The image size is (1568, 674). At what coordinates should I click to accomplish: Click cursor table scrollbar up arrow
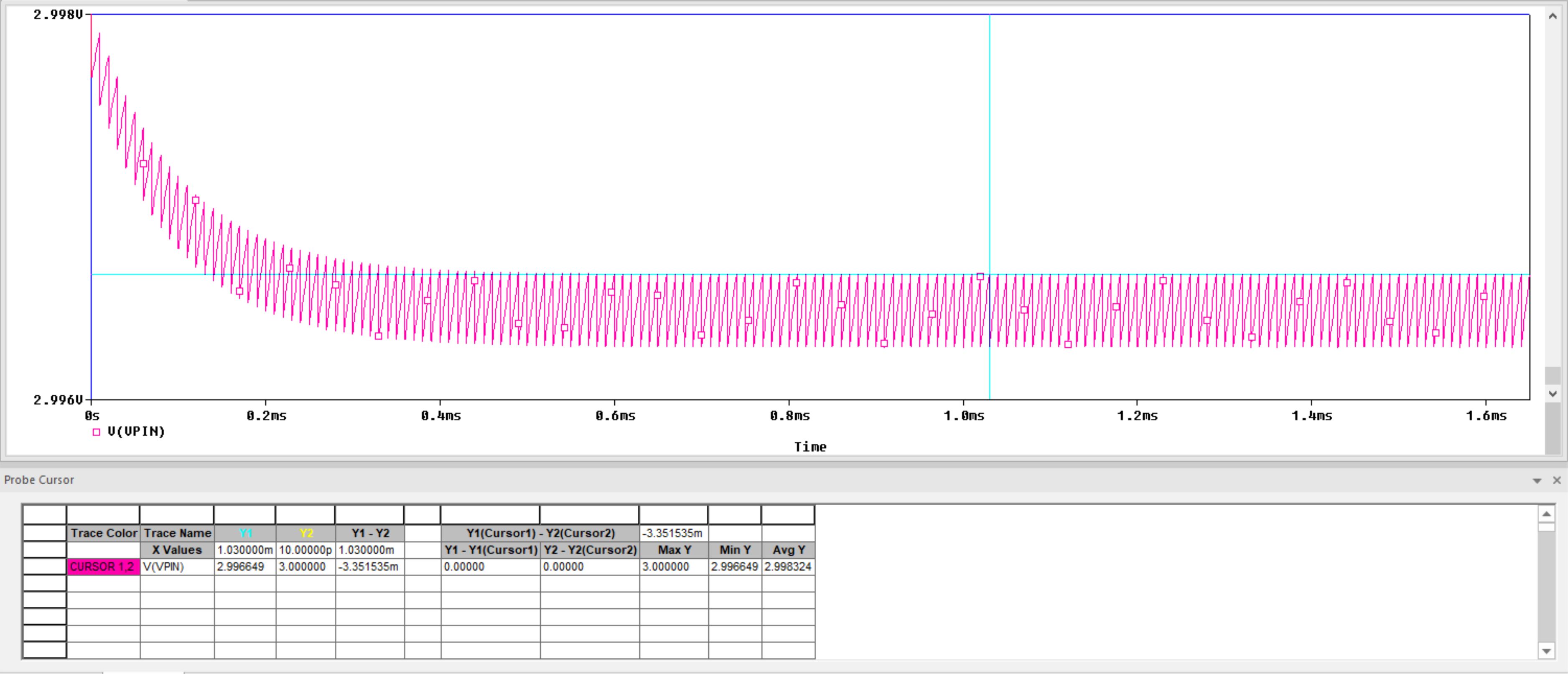1546,514
